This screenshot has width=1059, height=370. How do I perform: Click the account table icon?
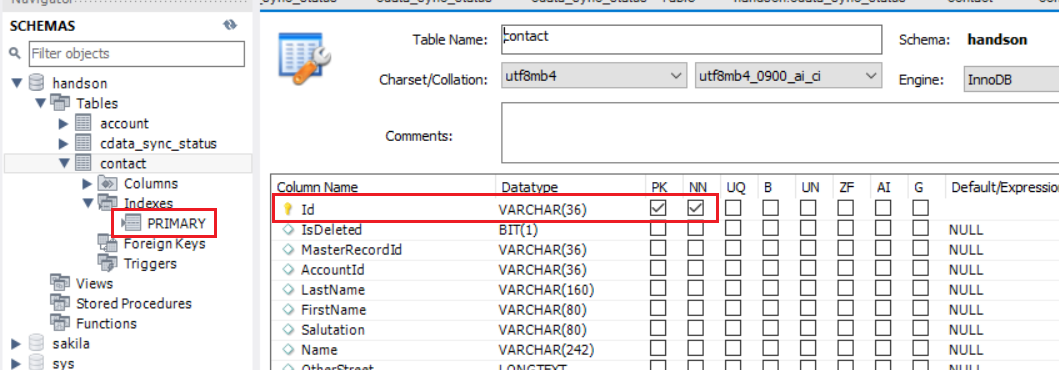[83, 124]
